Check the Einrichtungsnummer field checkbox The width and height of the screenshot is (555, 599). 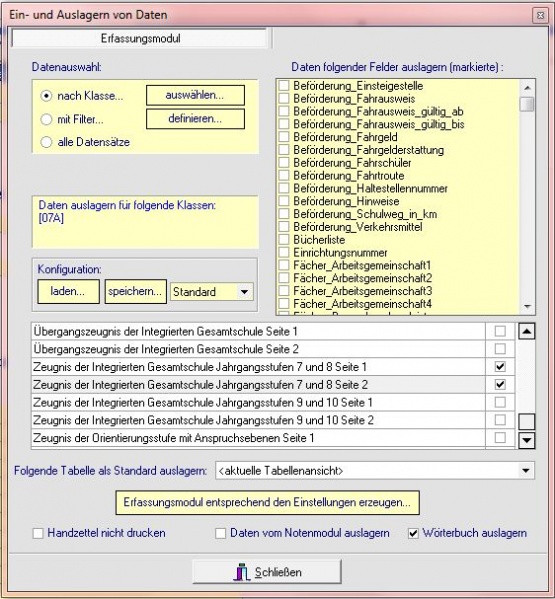coord(284,253)
